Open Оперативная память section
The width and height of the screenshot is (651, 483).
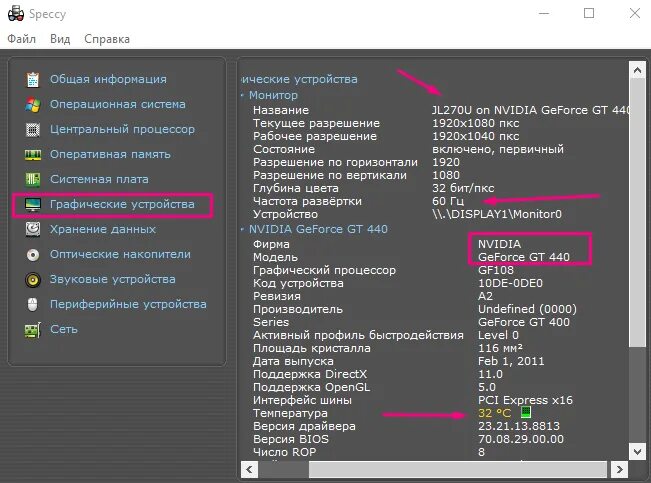110,154
